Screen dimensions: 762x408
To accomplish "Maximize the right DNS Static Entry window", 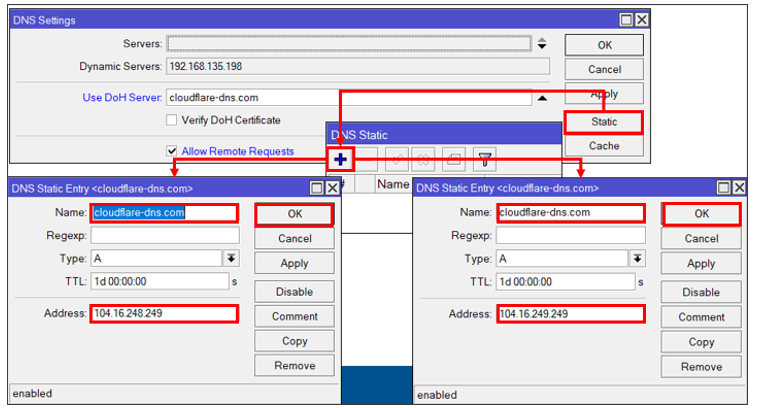I will 724,187.
